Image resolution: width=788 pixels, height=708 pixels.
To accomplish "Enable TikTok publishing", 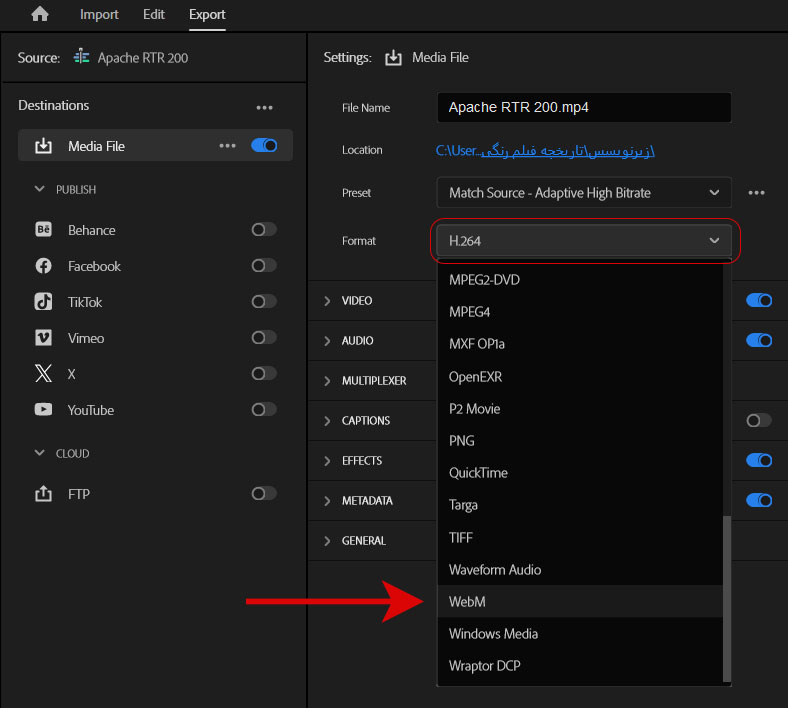I will (264, 302).
